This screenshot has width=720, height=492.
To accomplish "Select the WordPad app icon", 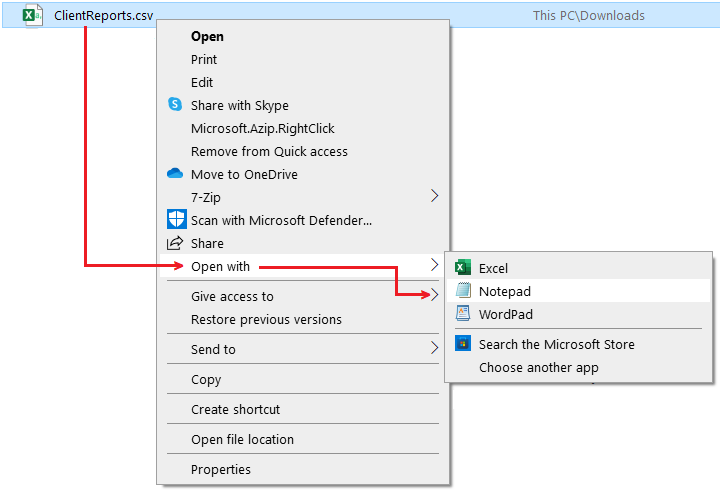I will (x=463, y=313).
